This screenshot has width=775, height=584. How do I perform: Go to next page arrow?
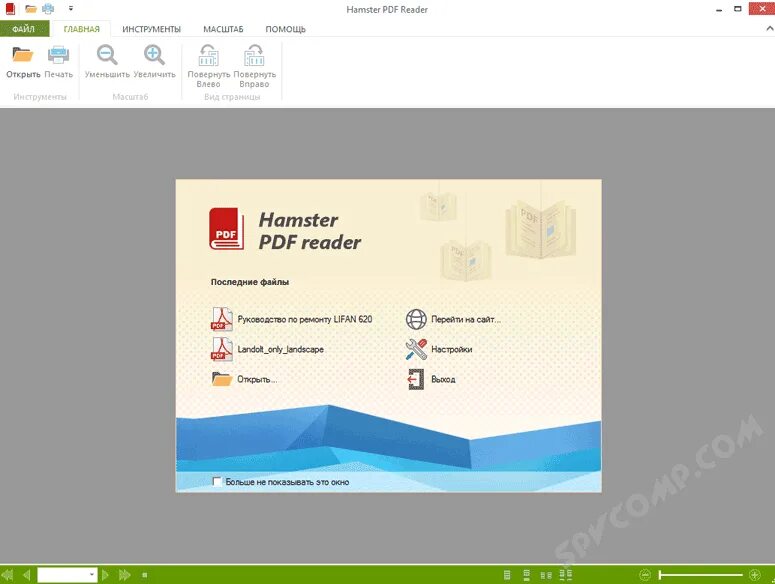click(x=105, y=575)
